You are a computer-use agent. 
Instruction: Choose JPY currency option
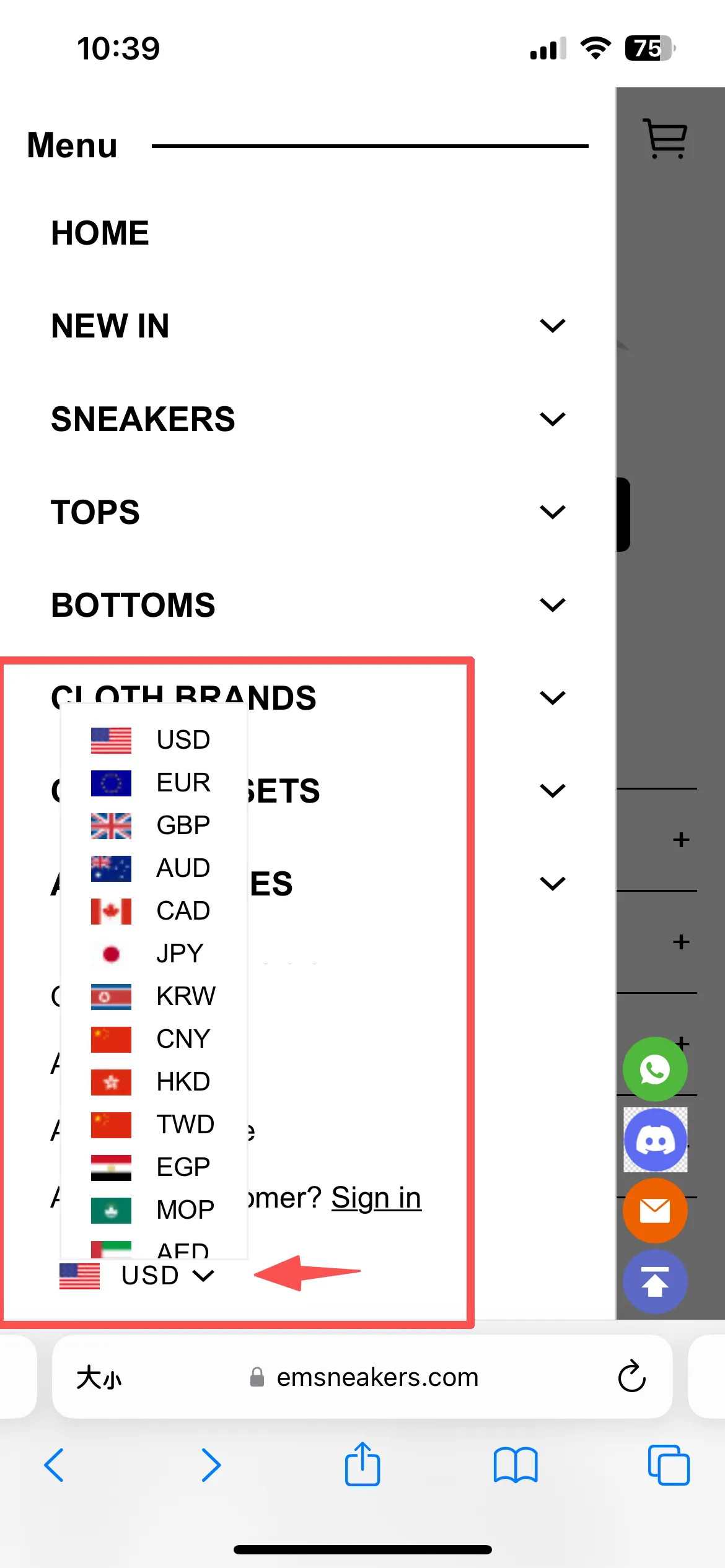[179, 954]
